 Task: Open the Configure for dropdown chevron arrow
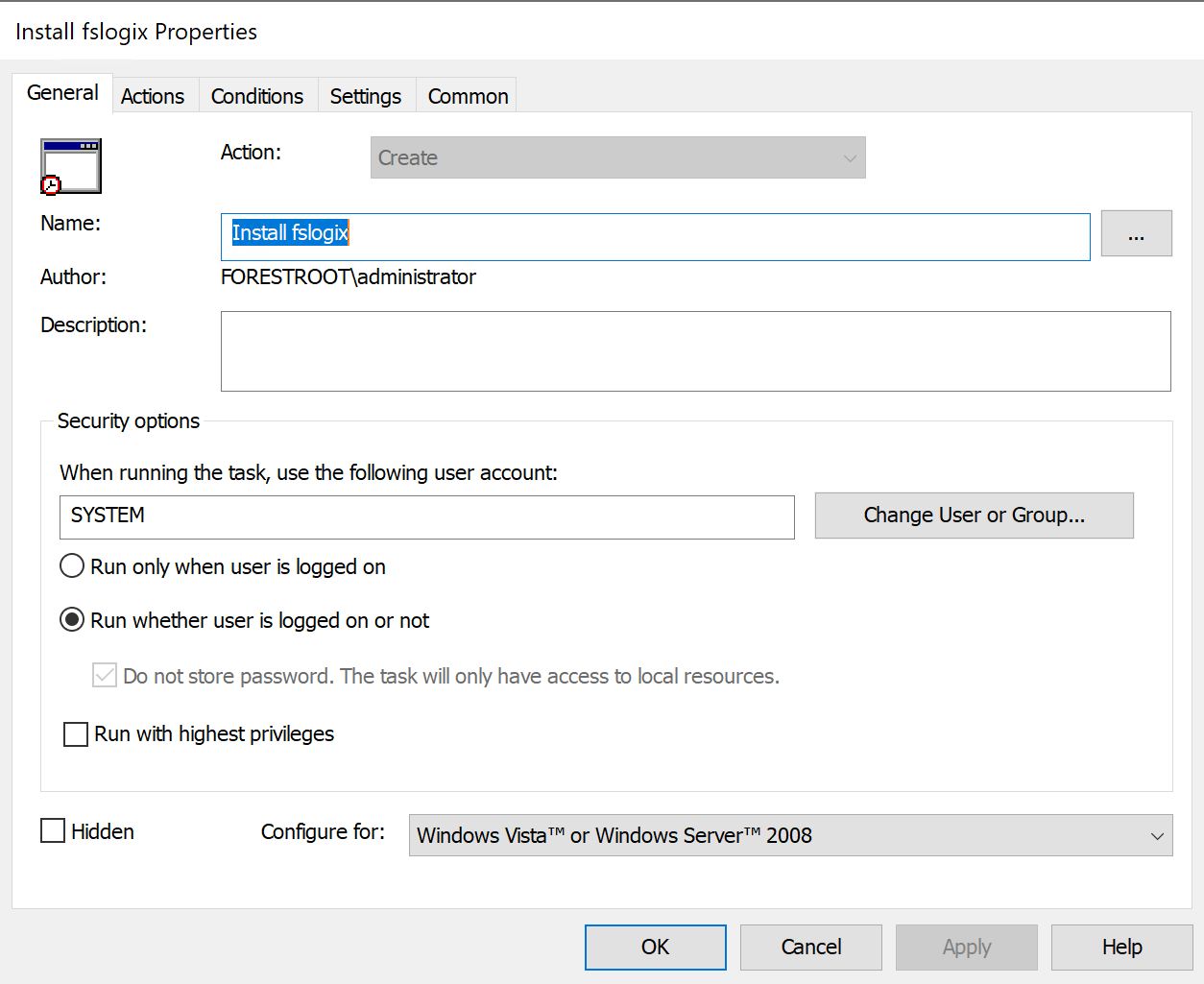1157,835
